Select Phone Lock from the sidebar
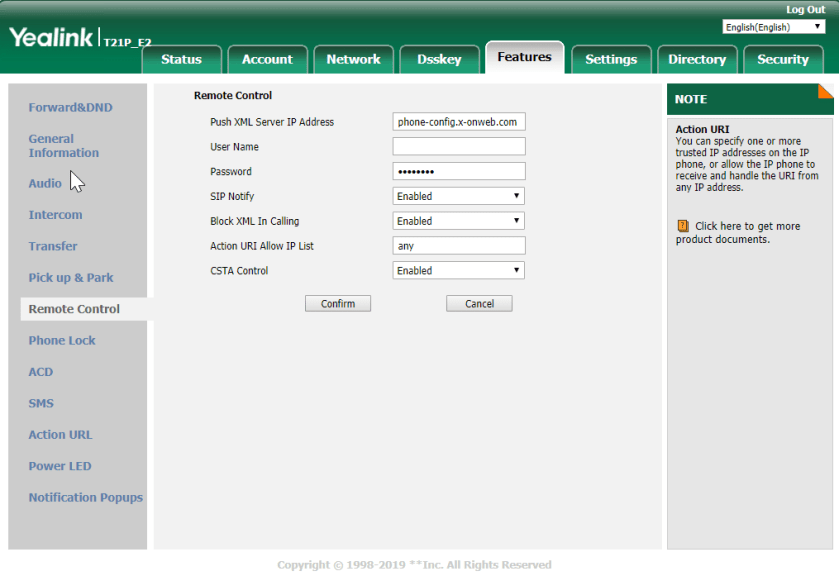 pyautogui.click(x=62, y=340)
